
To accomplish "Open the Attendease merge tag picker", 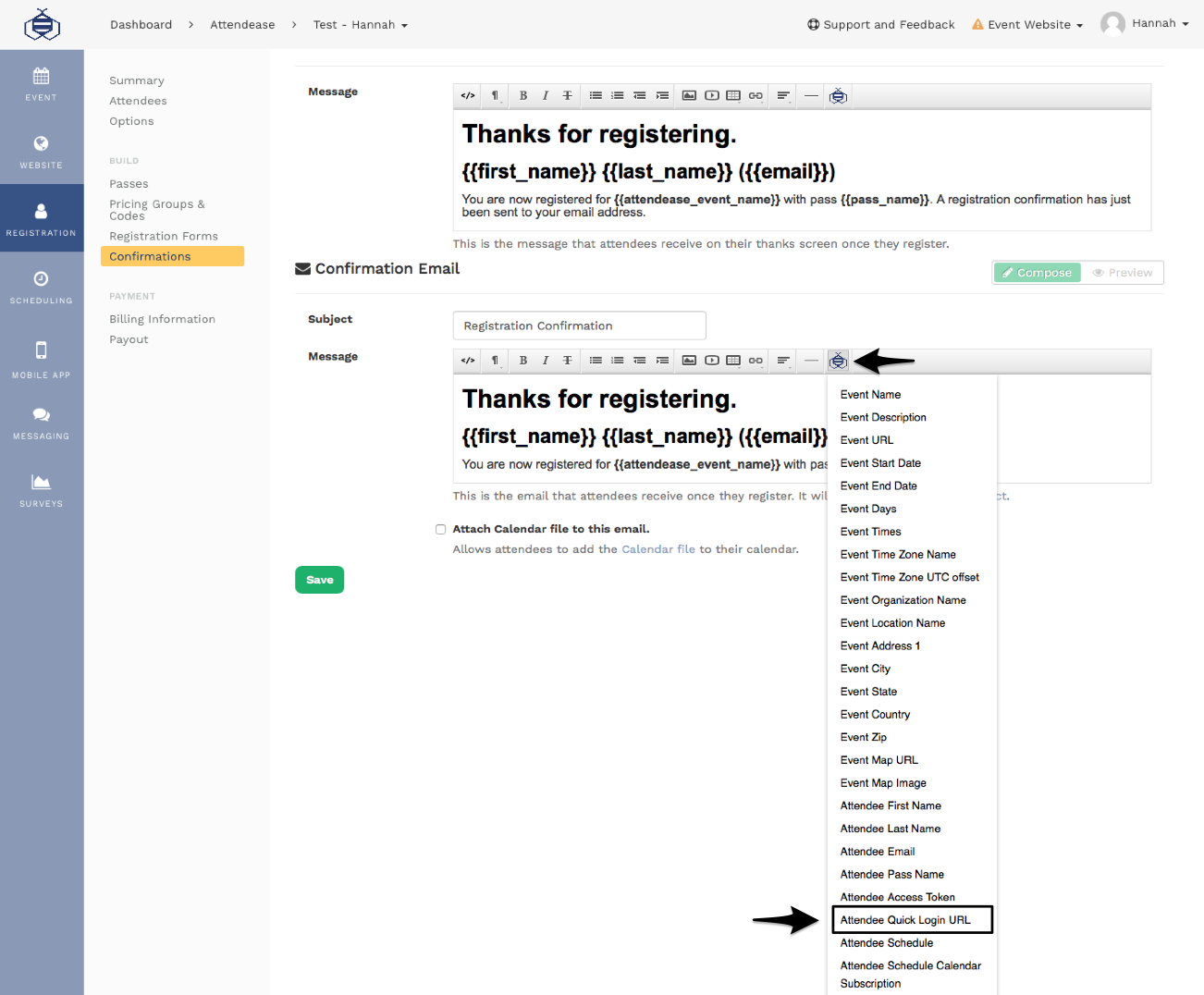I will (x=838, y=361).
